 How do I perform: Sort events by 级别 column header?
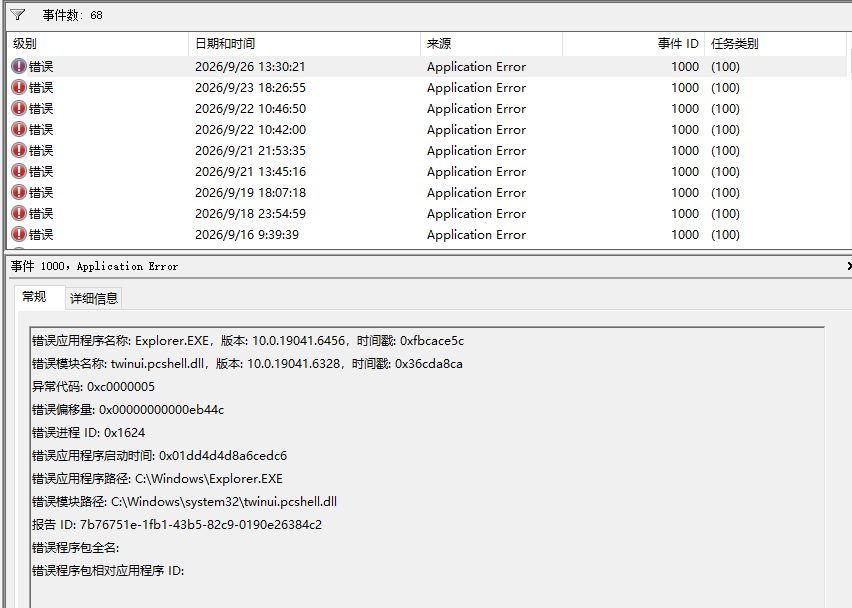pos(98,43)
